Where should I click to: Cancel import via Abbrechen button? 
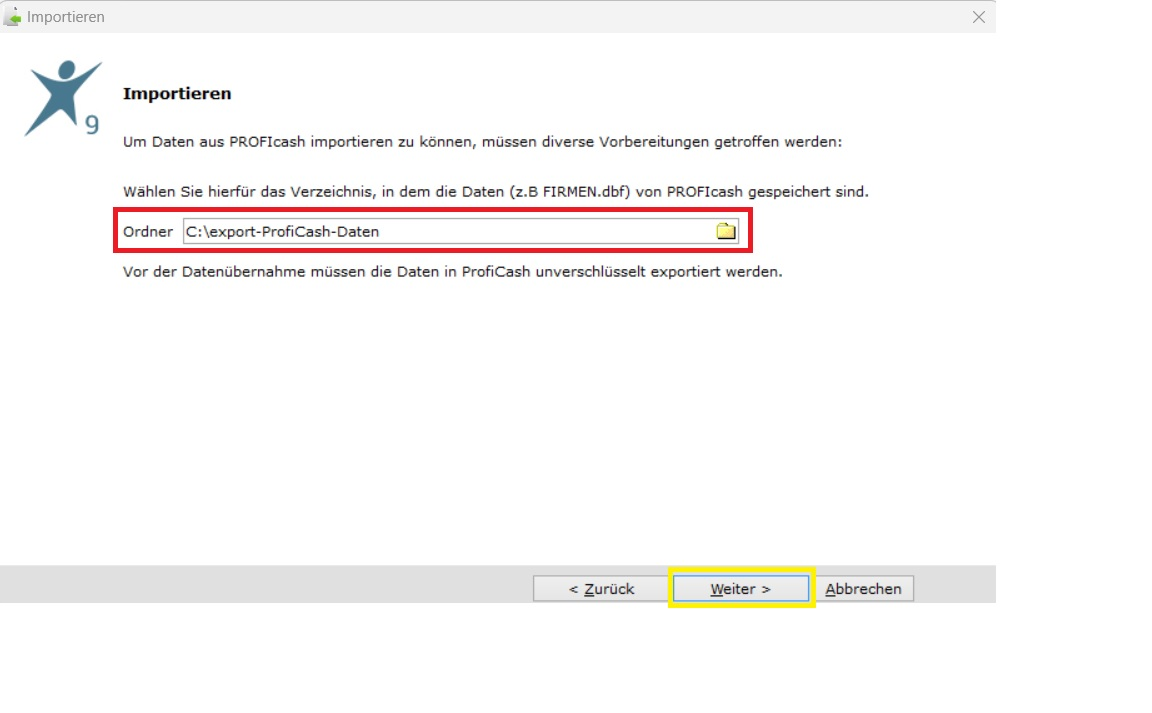coord(863,589)
